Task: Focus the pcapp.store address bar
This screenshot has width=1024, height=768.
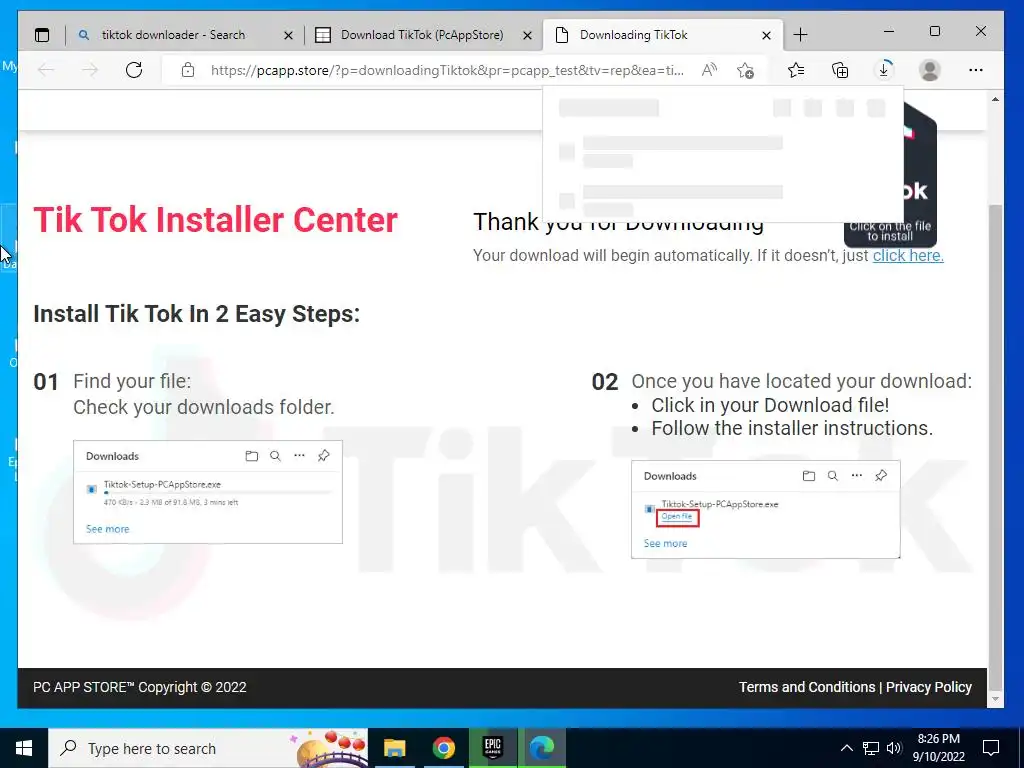Action: coord(447,70)
